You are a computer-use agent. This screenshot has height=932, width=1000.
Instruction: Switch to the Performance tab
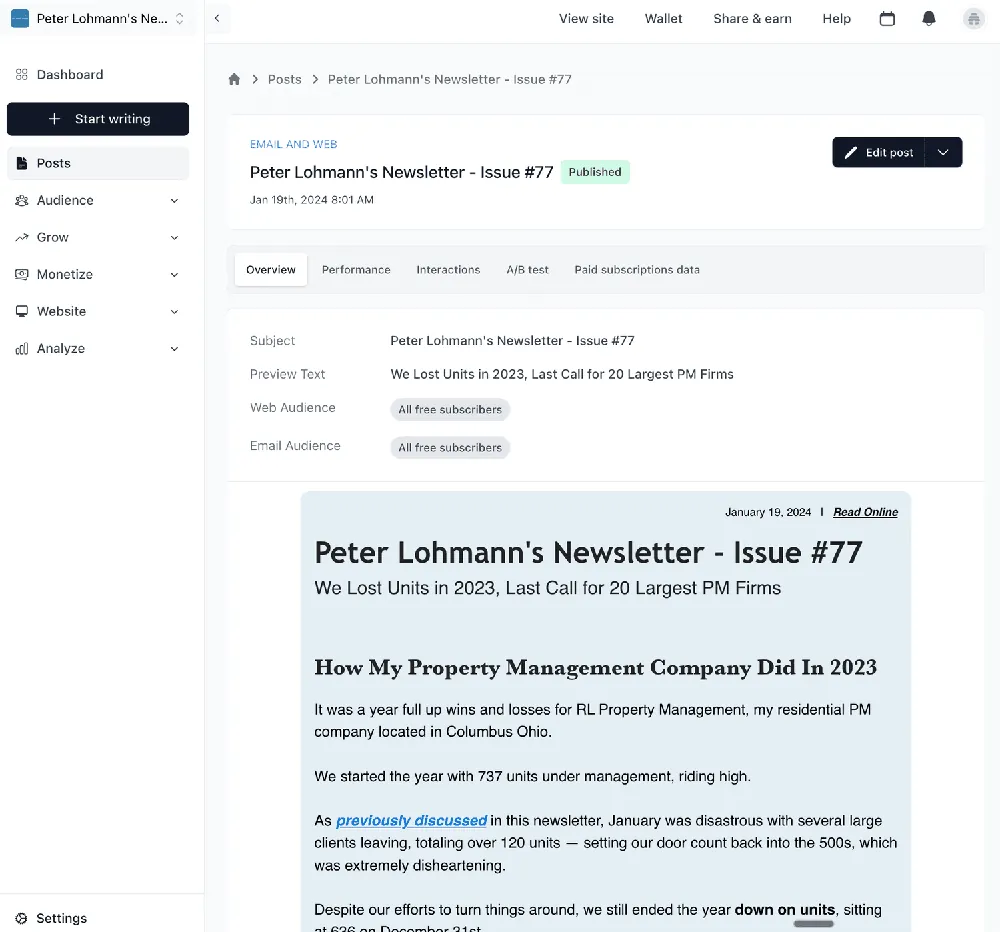point(356,270)
